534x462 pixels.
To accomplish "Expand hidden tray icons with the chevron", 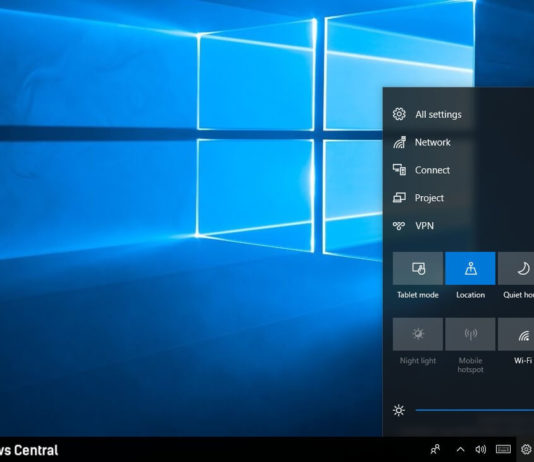I will click(x=460, y=449).
